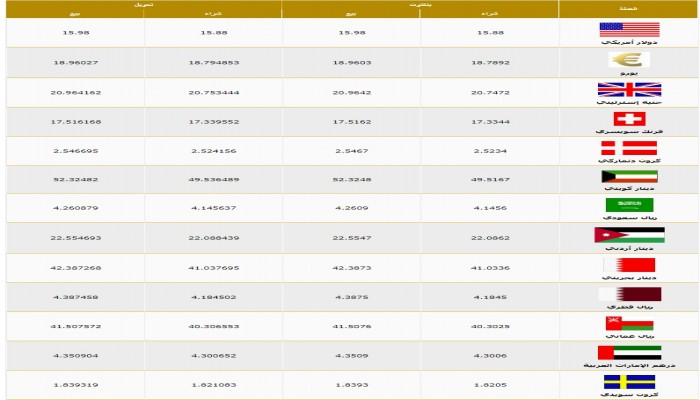Click the Swiss franc value 17.339552
Image resolution: width=700 pixels, height=400 pixels.
(x=214, y=122)
